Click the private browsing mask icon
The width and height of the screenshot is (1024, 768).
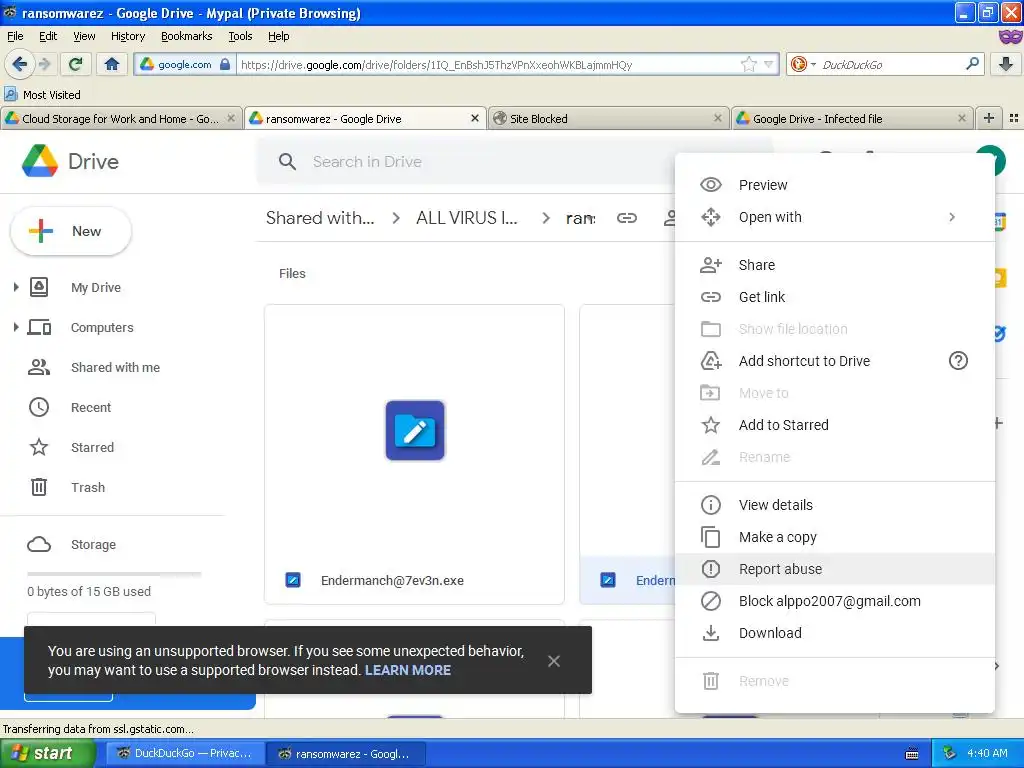click(1010, 37)
